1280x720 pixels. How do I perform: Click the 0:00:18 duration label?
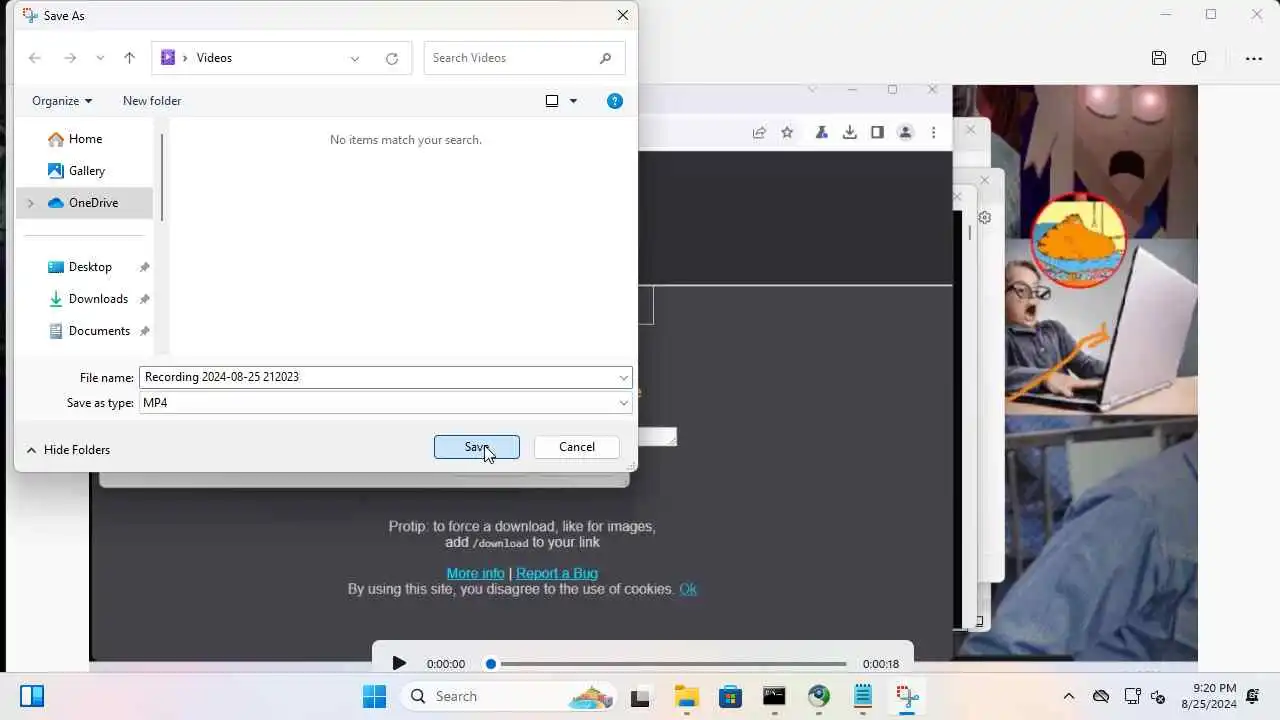(881, 664)
